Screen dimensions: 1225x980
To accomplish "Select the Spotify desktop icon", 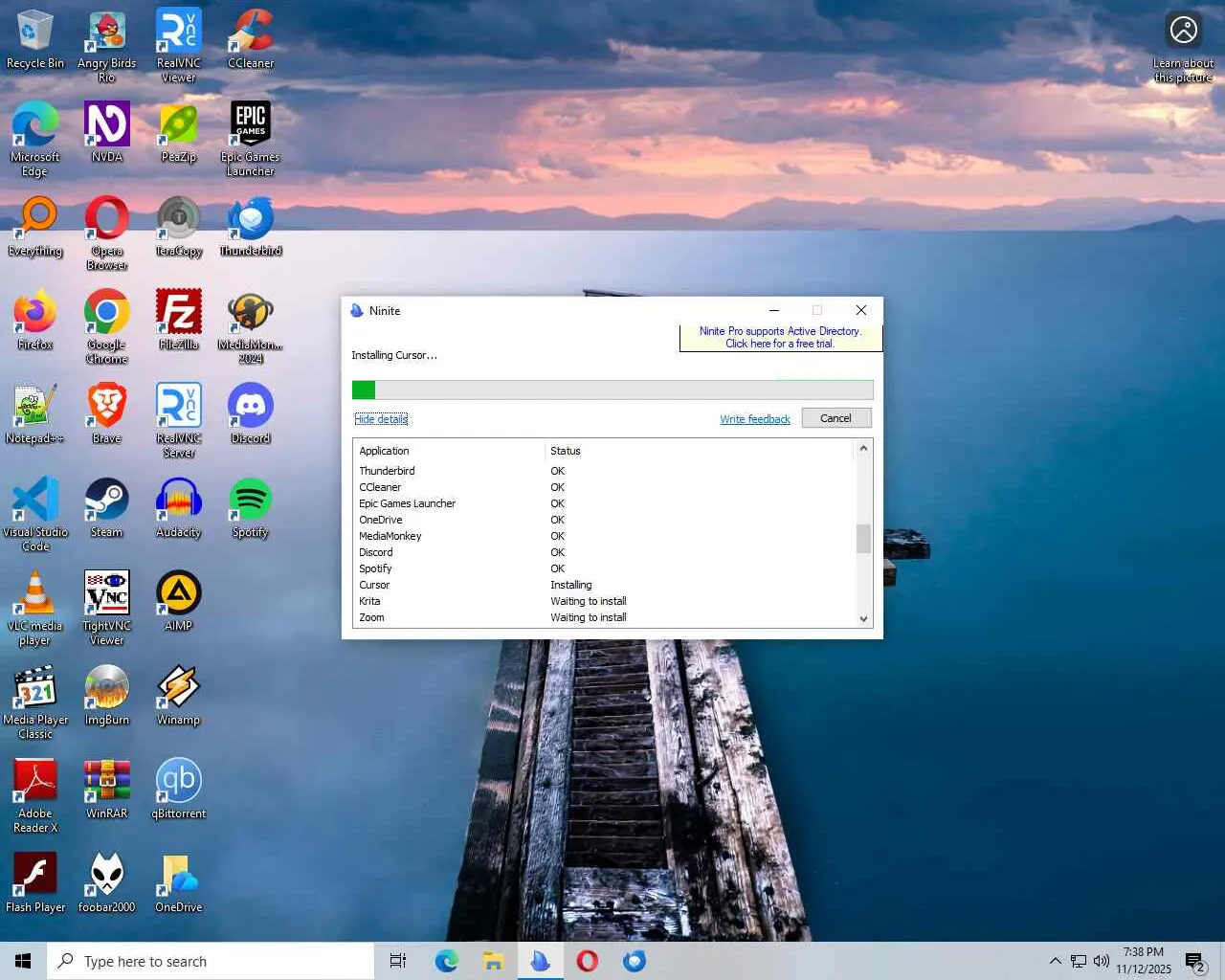I will click(x=251, y=507).
